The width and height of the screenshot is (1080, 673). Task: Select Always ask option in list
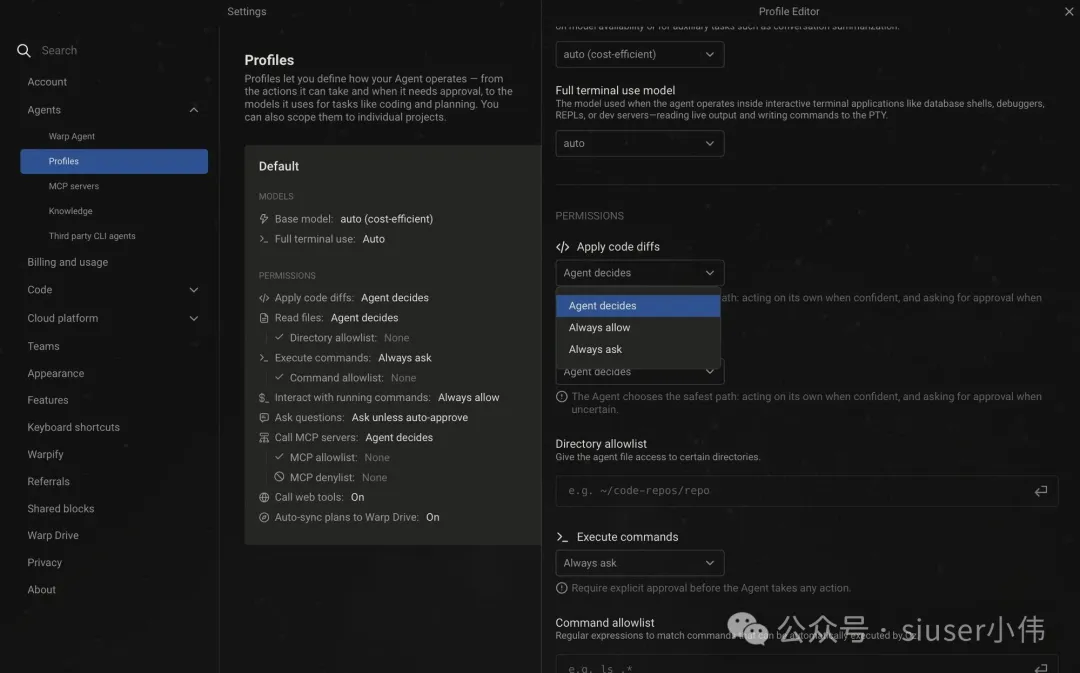pos(638,349)
